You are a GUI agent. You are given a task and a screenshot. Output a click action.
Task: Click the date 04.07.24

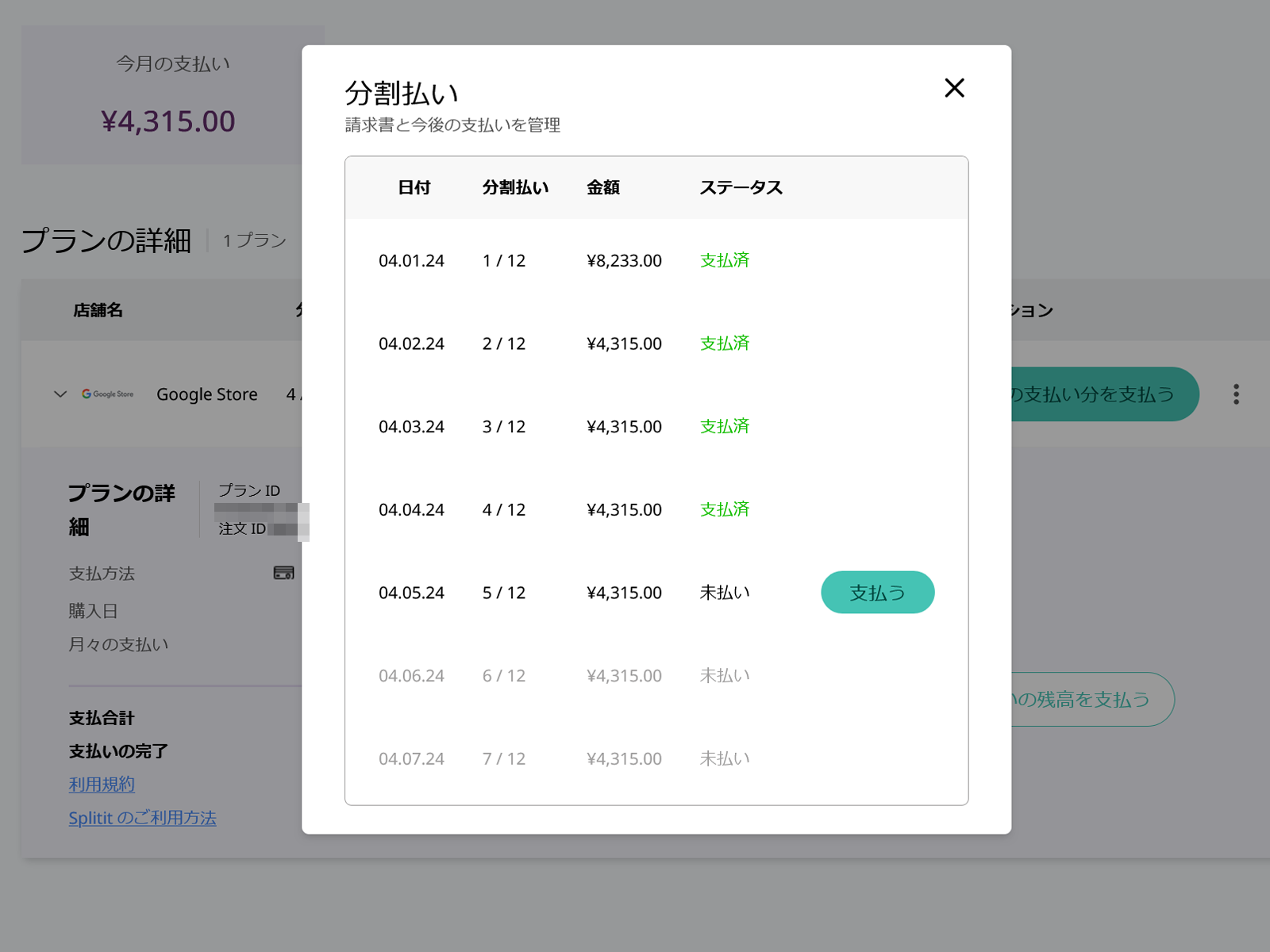(x=411, y=759)
